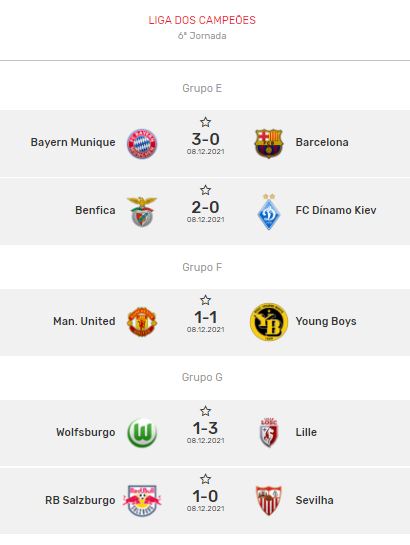Open the 3-0 Bayern match score
Viewport: 410px width, 545px height.
click(x=205, y=139)
